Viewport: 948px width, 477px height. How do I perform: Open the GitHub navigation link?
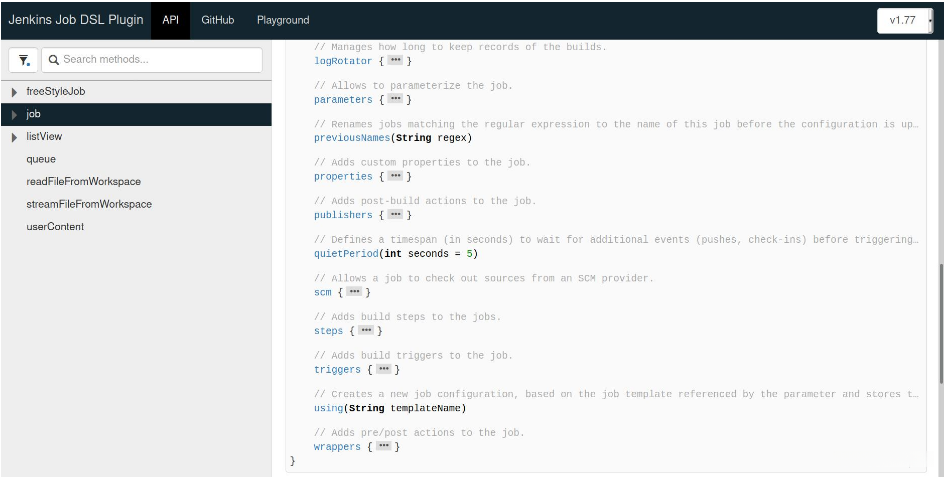[218, 20]
